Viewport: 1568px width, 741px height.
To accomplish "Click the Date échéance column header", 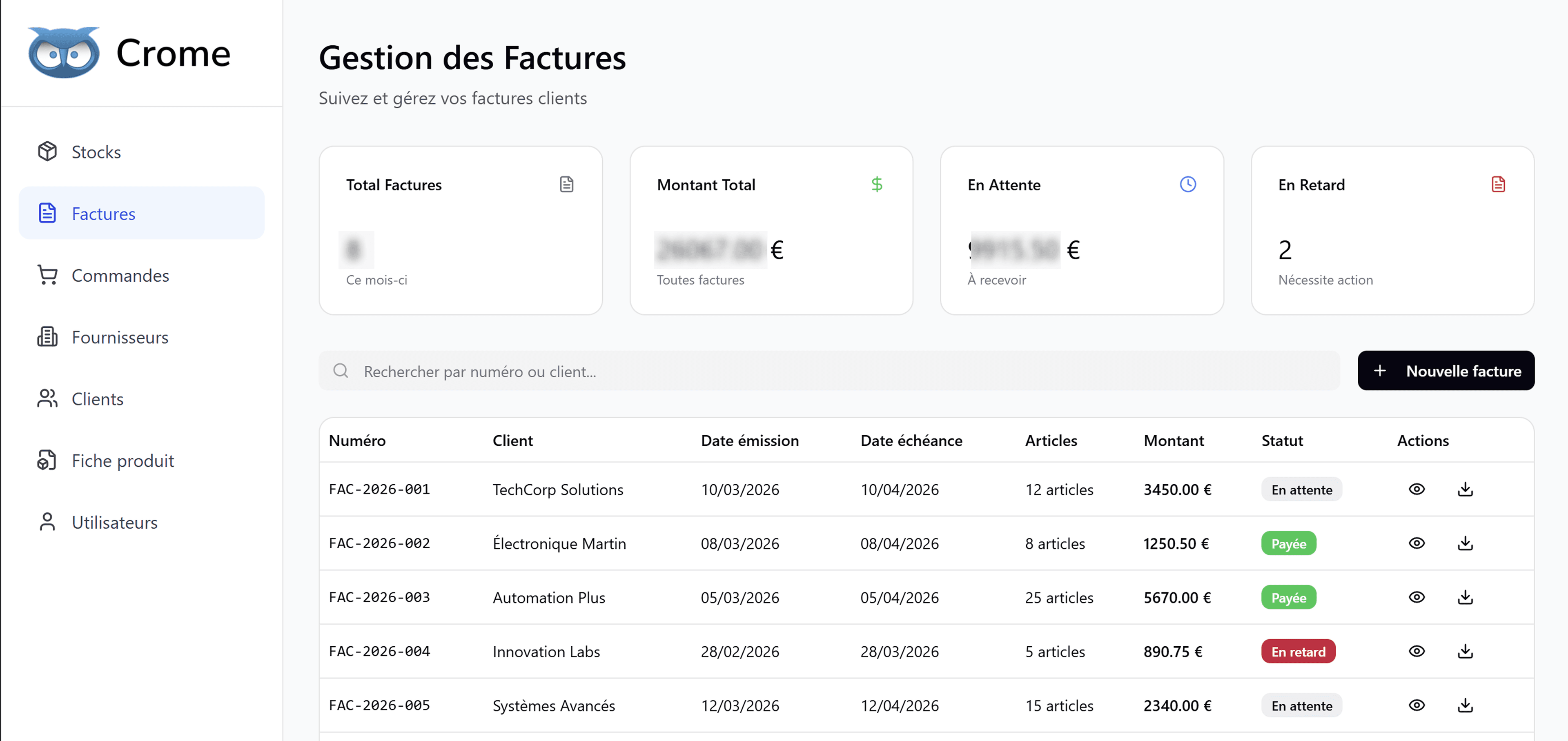I will point(911,441).
